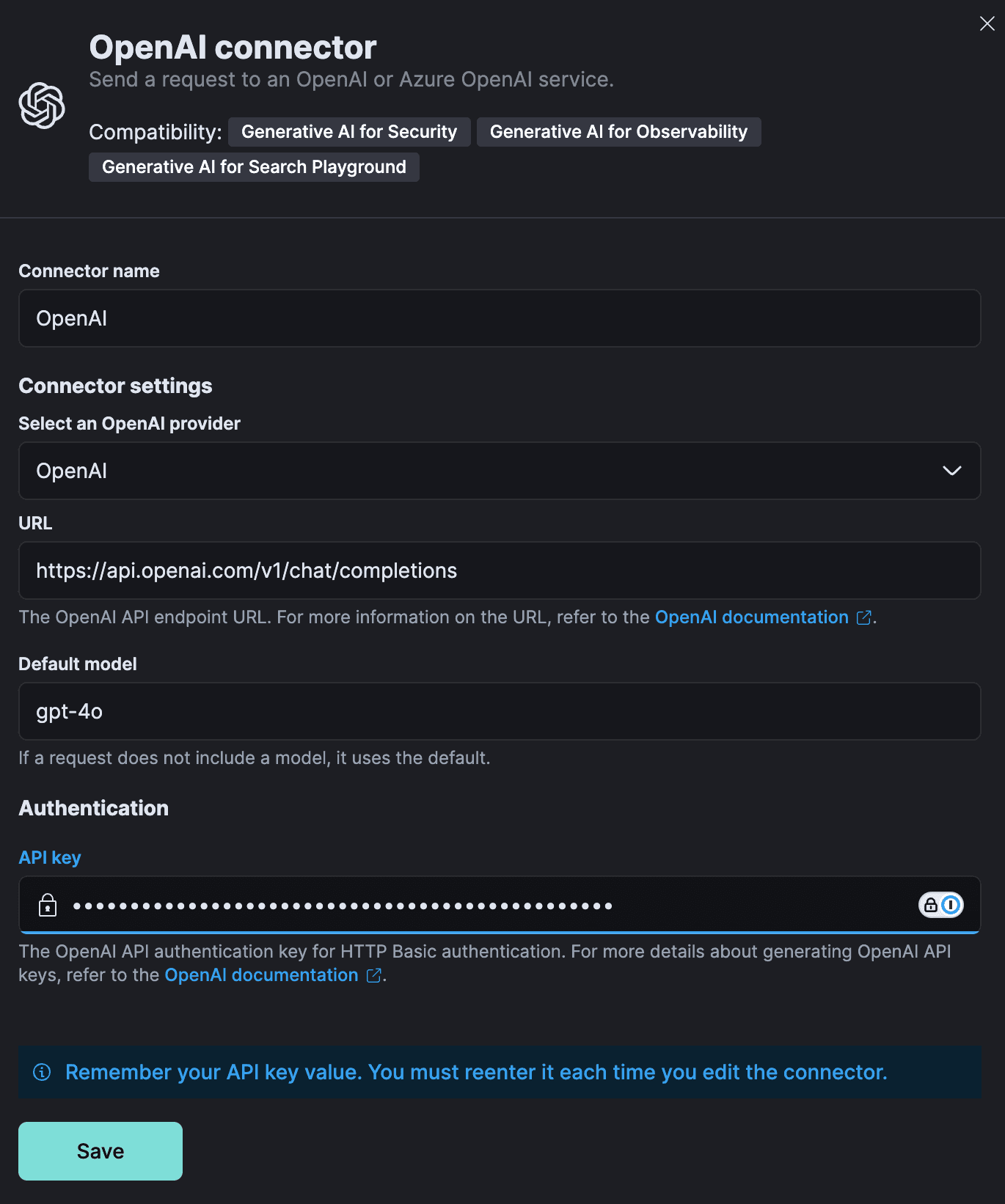The height and width of the screenshot is (1204, 1005).
Task: Click the Default model field showing gpt-4o
Action: pyautogui.click(x=499, y=711)
